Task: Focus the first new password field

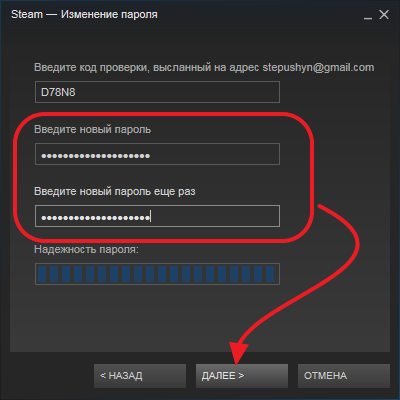Action: pyautogui.click(x=157, y=154)
